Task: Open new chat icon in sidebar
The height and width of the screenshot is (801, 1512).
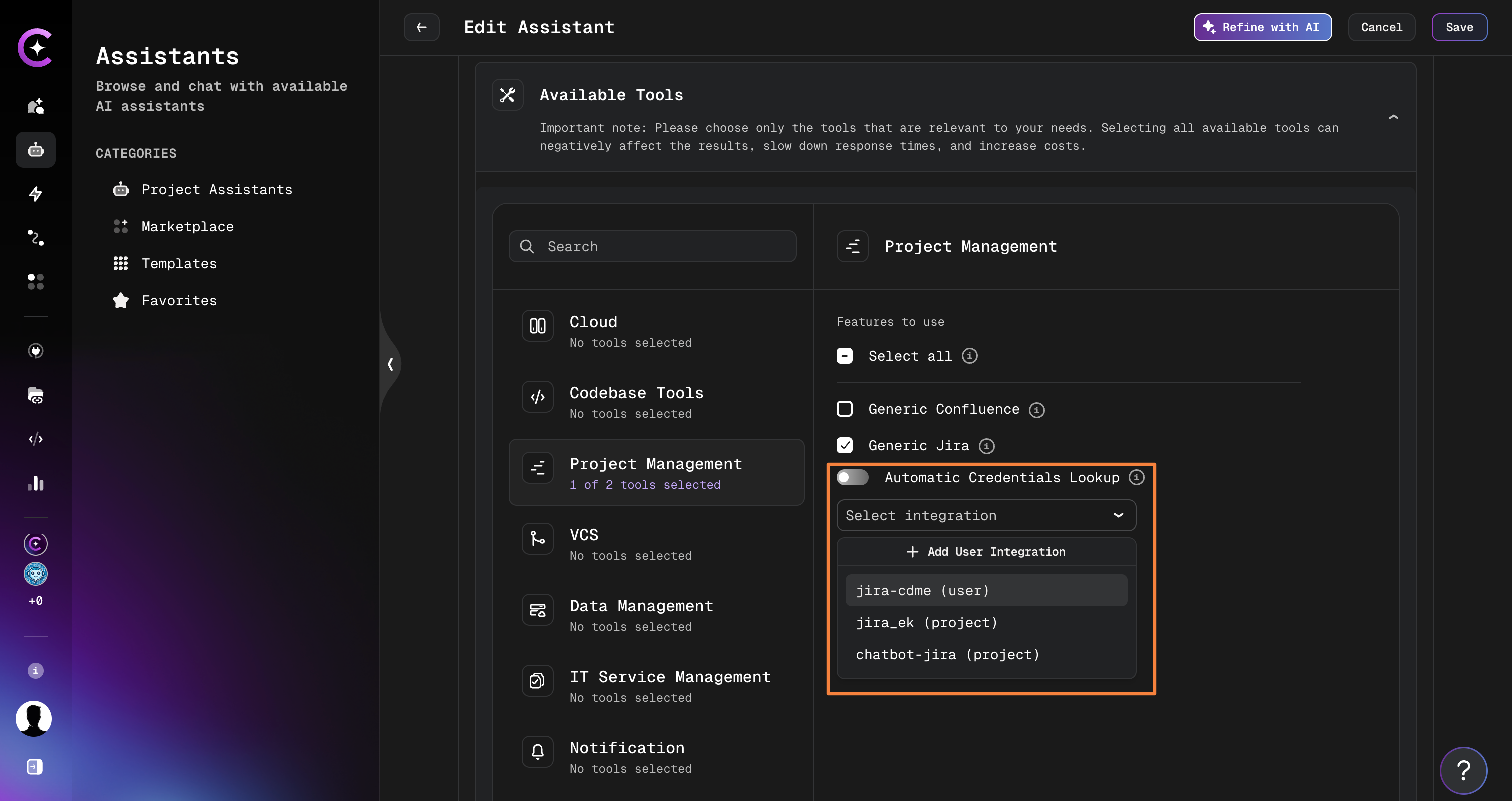Action: coord(36,106)
